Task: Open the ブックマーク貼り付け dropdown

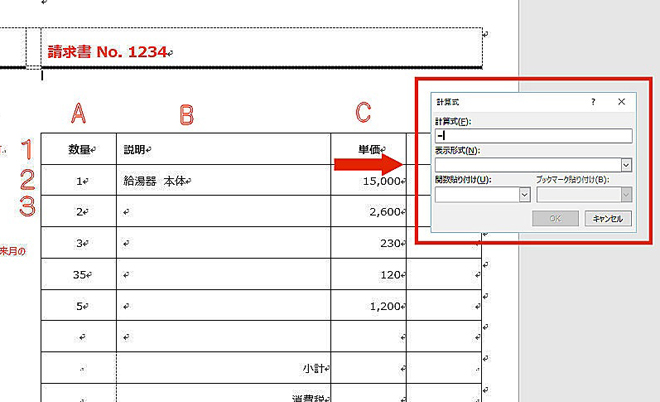Action: click(x=626, y=195)
